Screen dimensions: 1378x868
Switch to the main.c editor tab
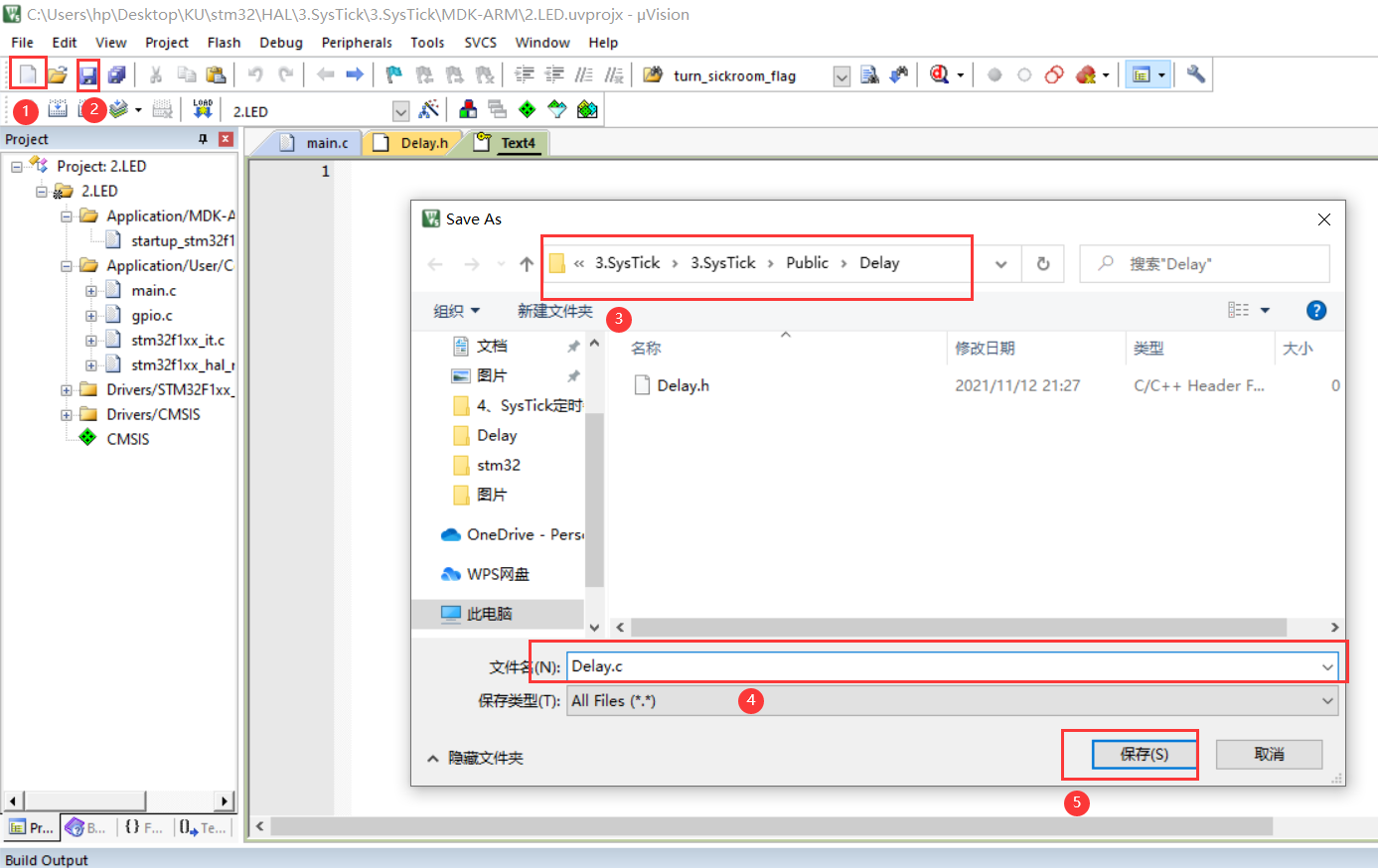tap(316, 143)
